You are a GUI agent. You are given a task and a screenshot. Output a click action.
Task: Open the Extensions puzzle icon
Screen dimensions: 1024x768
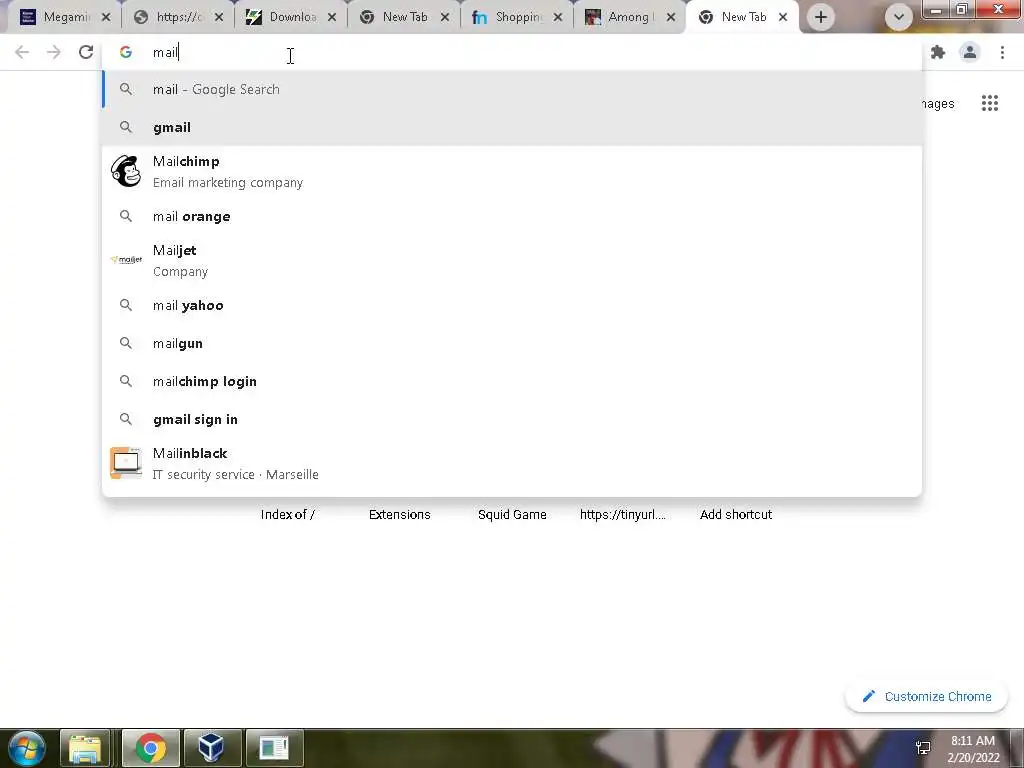coord(938,52)
